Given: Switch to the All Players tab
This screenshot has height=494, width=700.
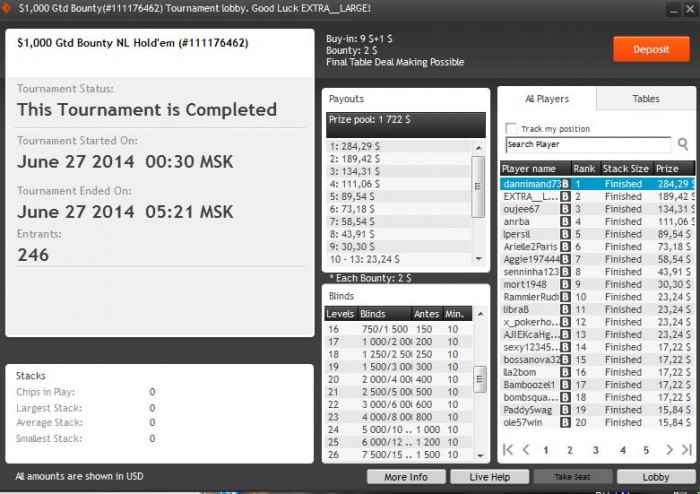Looking at the screenshot, I should [x=547, y=99].
